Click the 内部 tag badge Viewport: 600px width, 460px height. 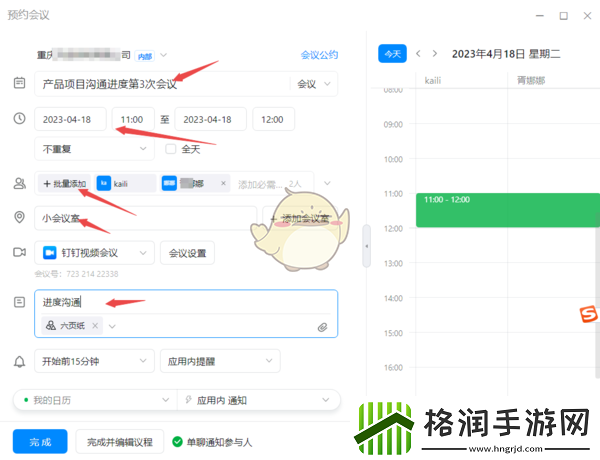coord(145,56)
